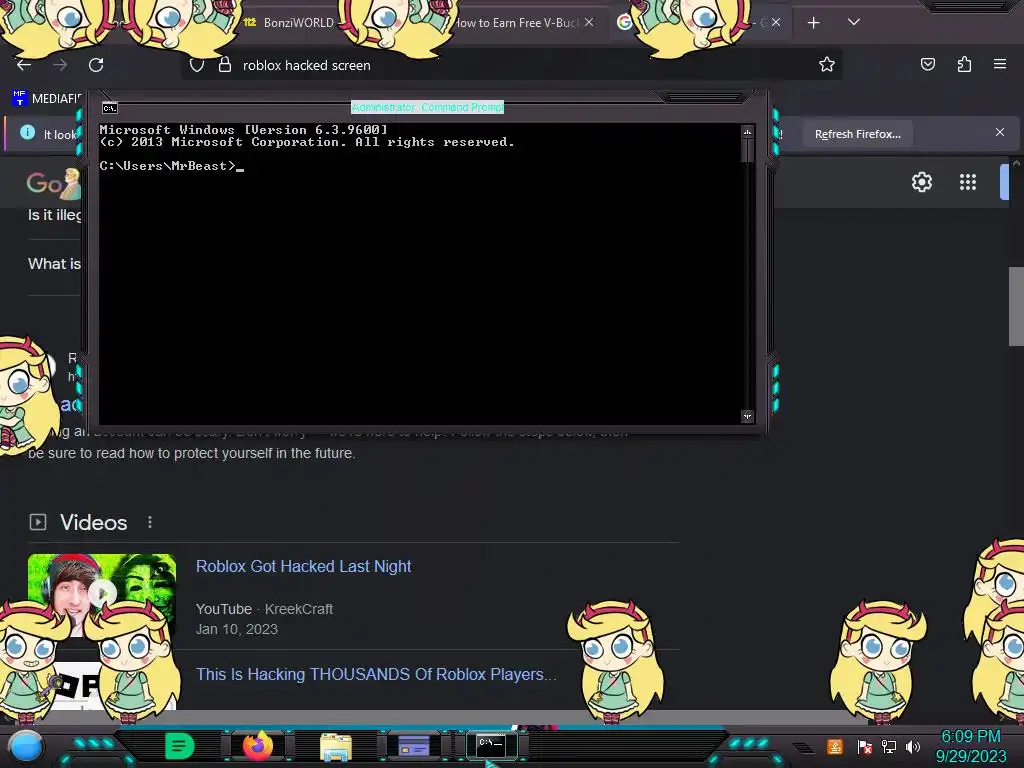Image resolution: width=1024 pixels, height=768 pixels.
Task: Click on the C:\Users\MrBeast> prompt line
Action: (171, 166)
